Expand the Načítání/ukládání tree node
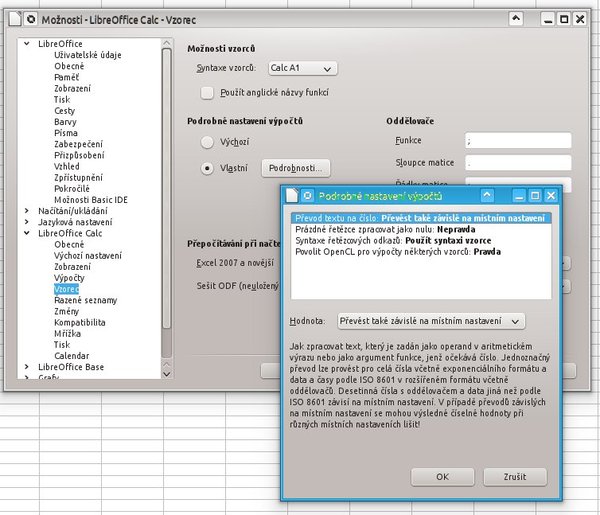The width and height of the screenshot is (600, 515). click(x=27, y=211)
